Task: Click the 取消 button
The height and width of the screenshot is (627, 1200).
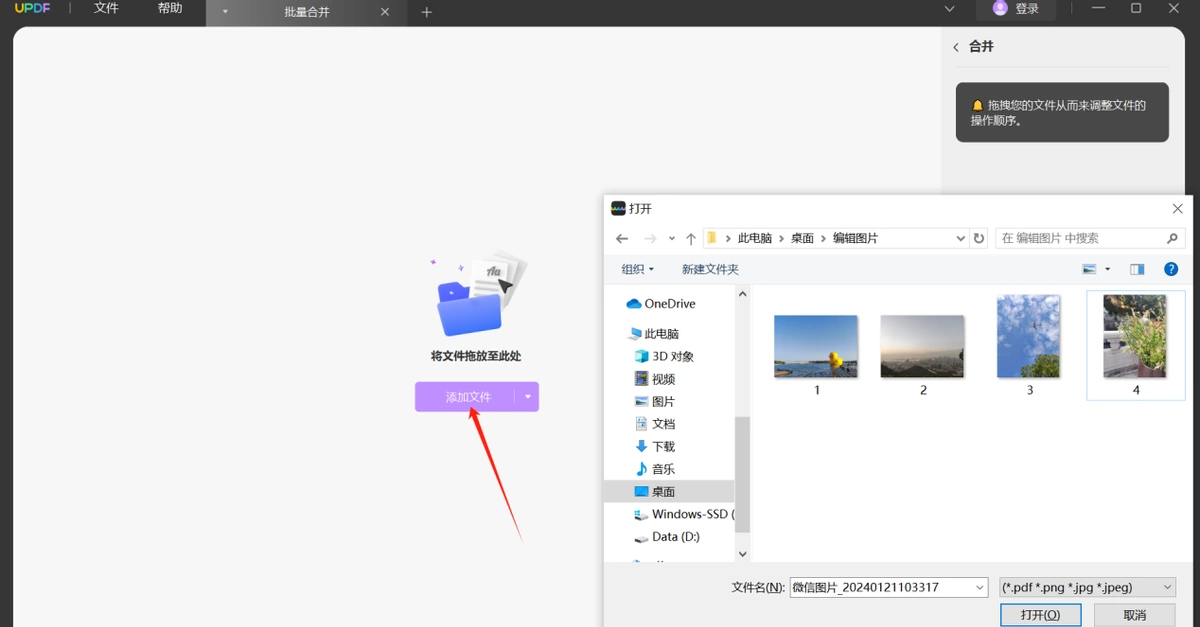Action: point(1135,615)
